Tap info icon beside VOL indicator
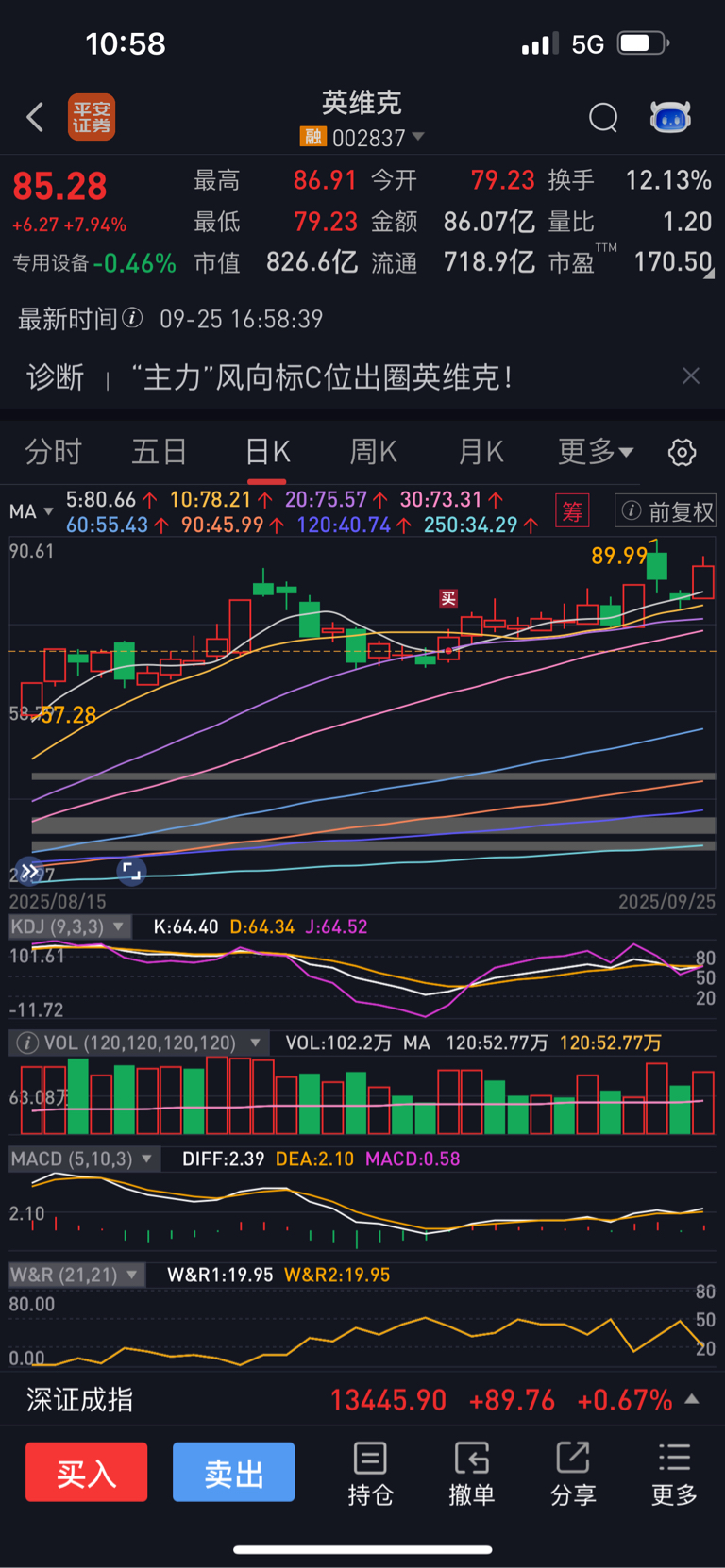This screenshot has width=725, height=1568. (27, 1043)
